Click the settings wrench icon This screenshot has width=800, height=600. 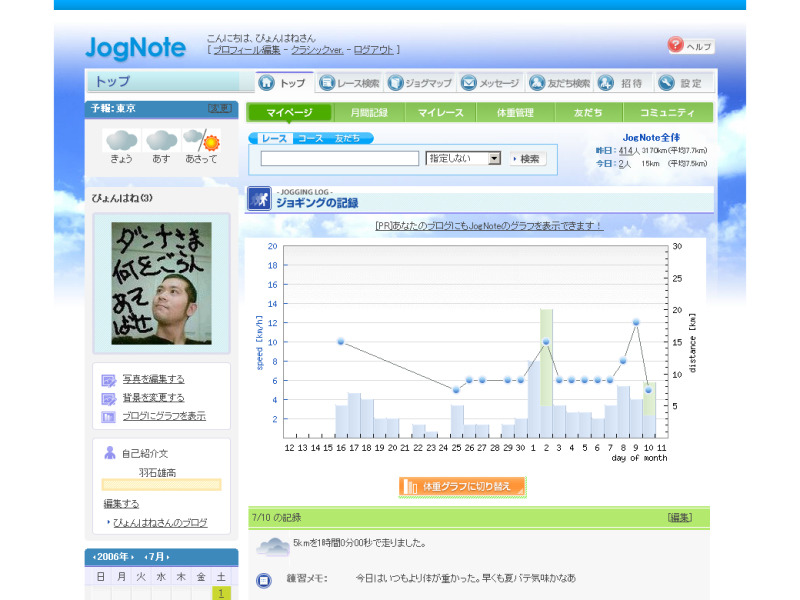coord(666,83)
